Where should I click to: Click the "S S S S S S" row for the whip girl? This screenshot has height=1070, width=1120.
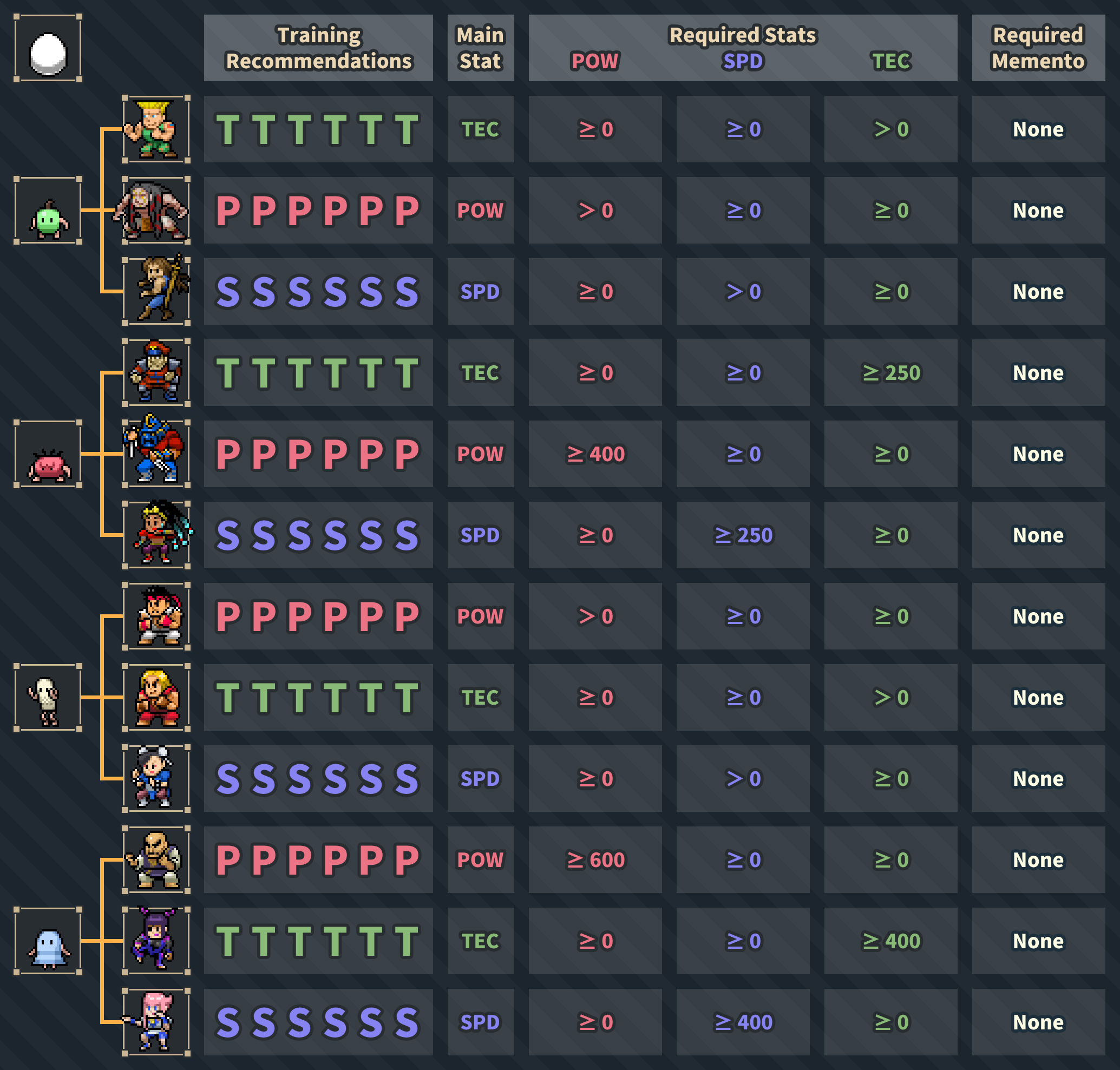click(318, 535)
